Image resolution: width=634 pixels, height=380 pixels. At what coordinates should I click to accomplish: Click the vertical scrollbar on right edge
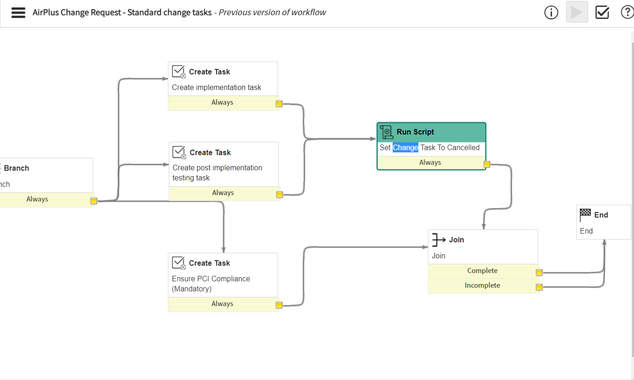coord(632,194)
